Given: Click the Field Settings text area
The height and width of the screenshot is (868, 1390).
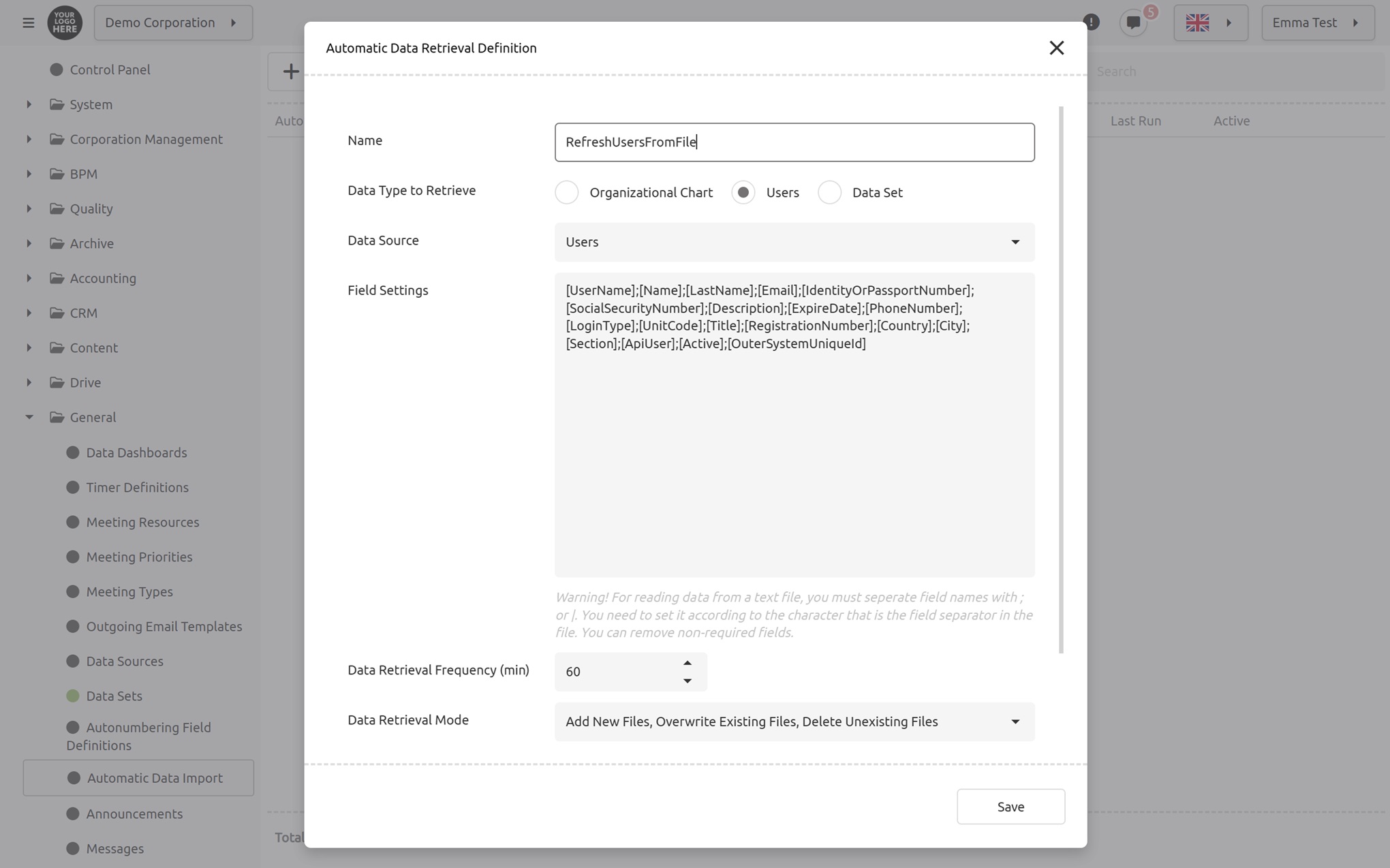Looking at the screenshot, I should click(794, 425).
